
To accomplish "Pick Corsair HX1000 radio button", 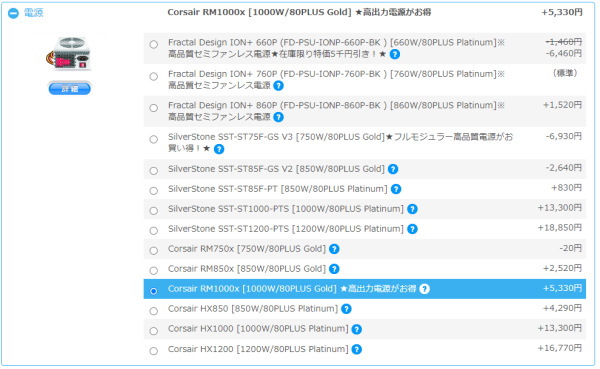I will pos(154,331).
